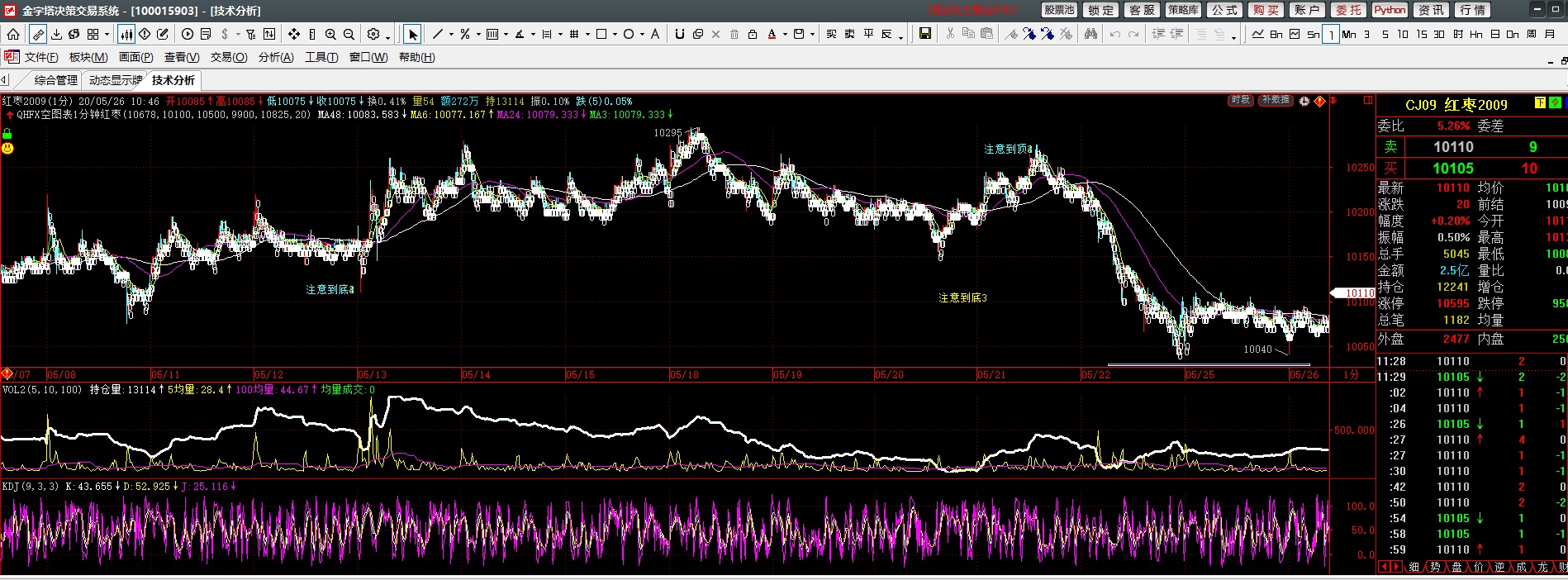The image size is (1568, 580).
Task: Select the arrow pointer tool
Action: (x=413, y=34)
